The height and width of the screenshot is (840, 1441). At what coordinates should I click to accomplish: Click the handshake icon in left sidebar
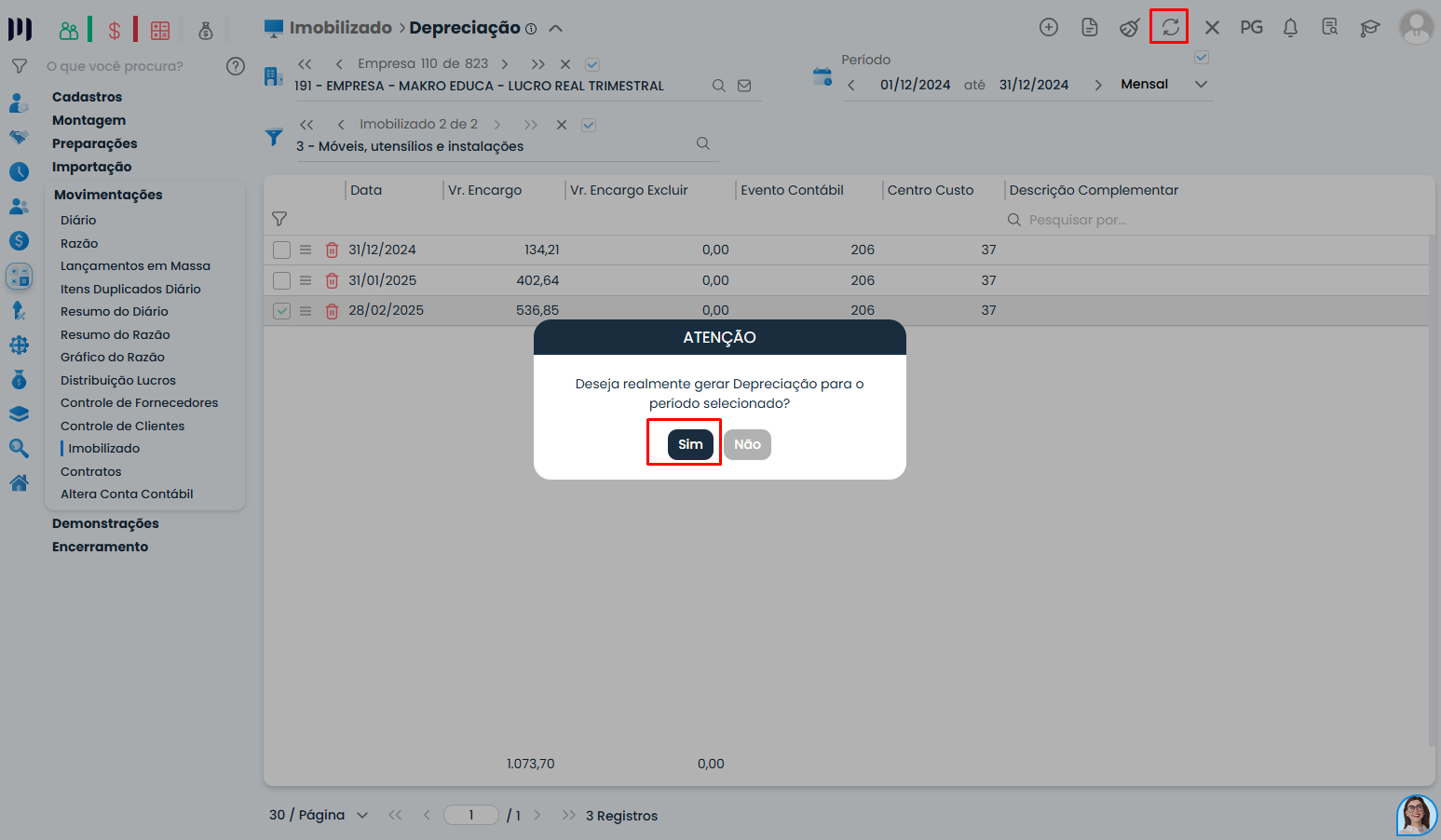(19, 137)
